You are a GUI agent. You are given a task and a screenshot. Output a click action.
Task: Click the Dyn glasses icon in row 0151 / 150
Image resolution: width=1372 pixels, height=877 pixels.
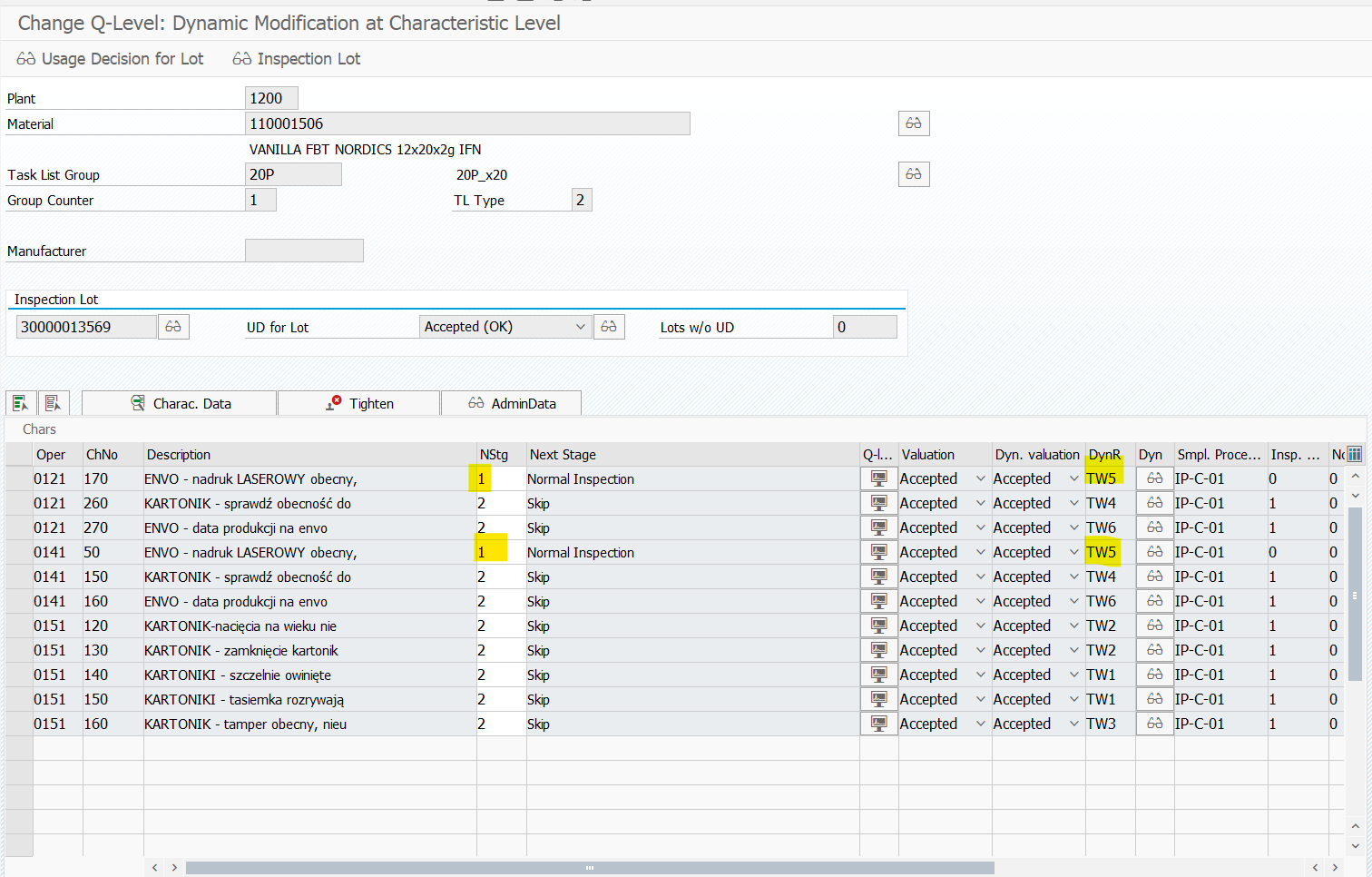point(1154,699)
